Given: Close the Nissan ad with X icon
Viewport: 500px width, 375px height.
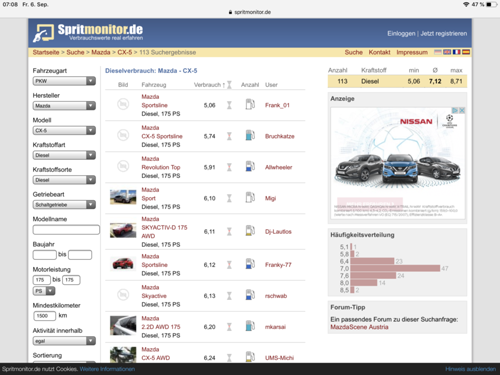Looking at the screenshot, I should tap(462, 110).
